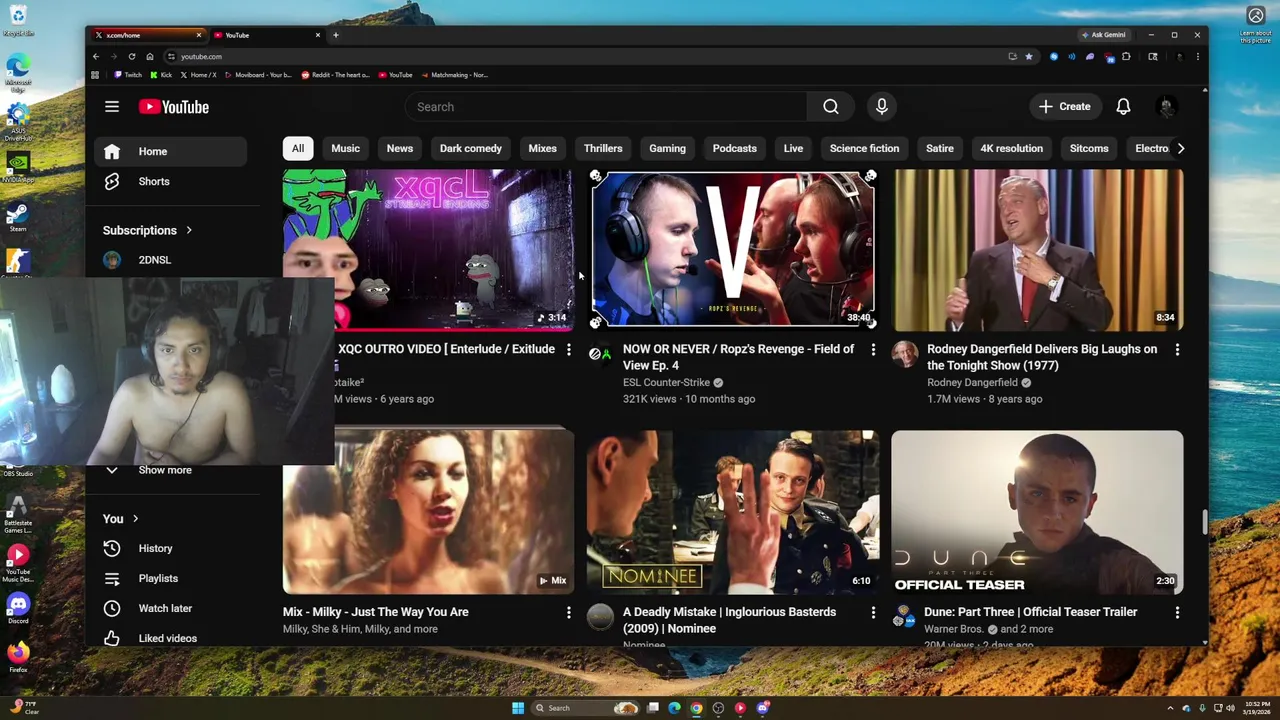
Task: Select the Music filter chip
Action: tap(345, 148)
